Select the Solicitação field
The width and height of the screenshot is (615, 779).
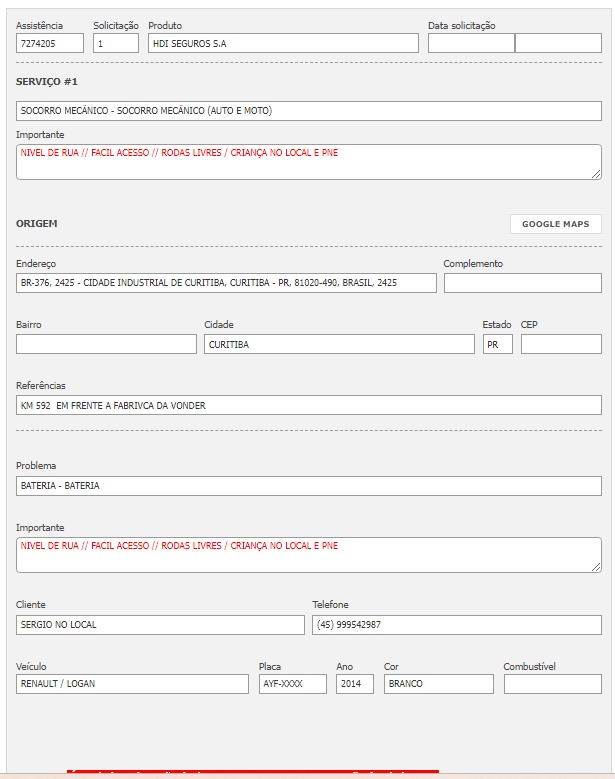[x=116, y=43]
